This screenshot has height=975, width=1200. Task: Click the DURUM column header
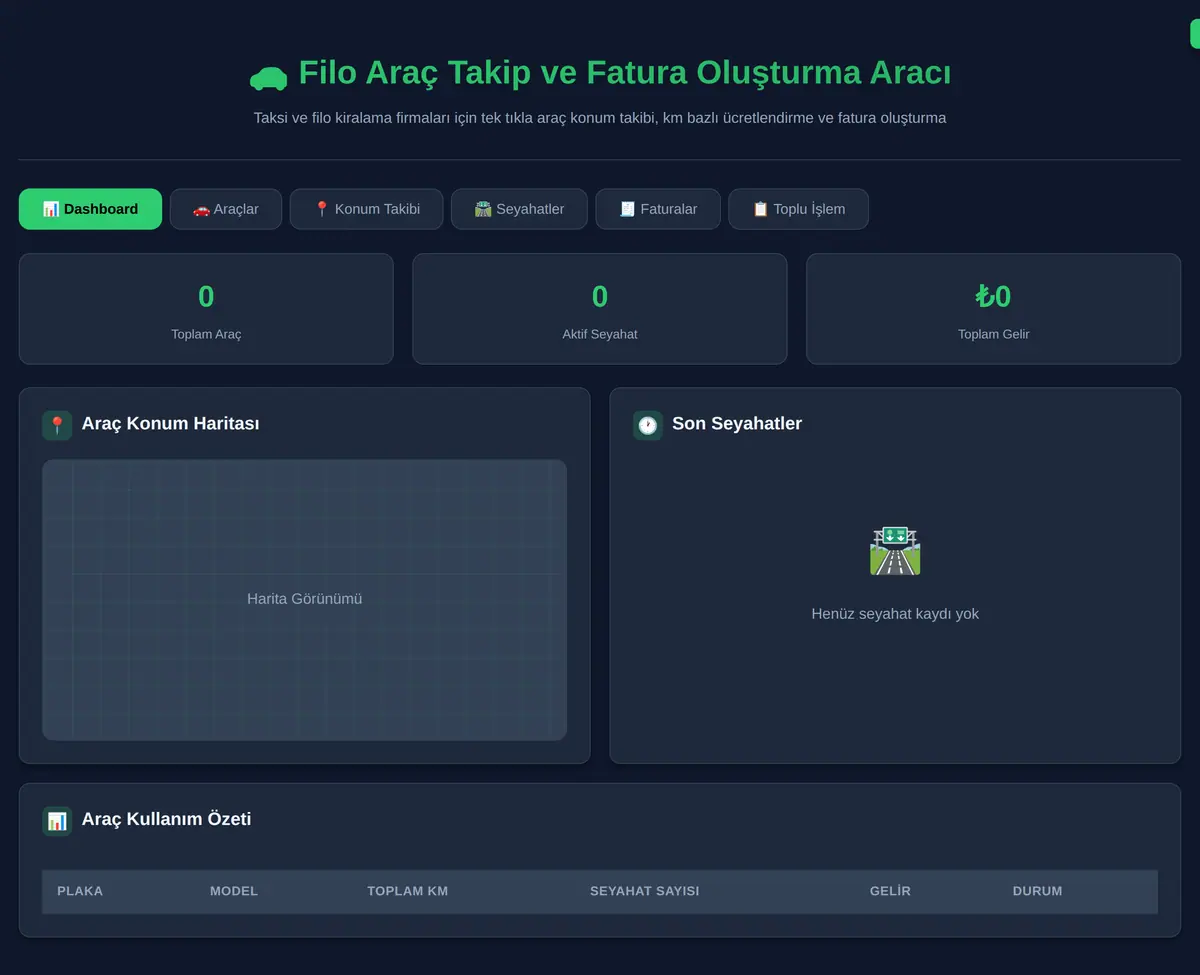(x=1037, y=891)
